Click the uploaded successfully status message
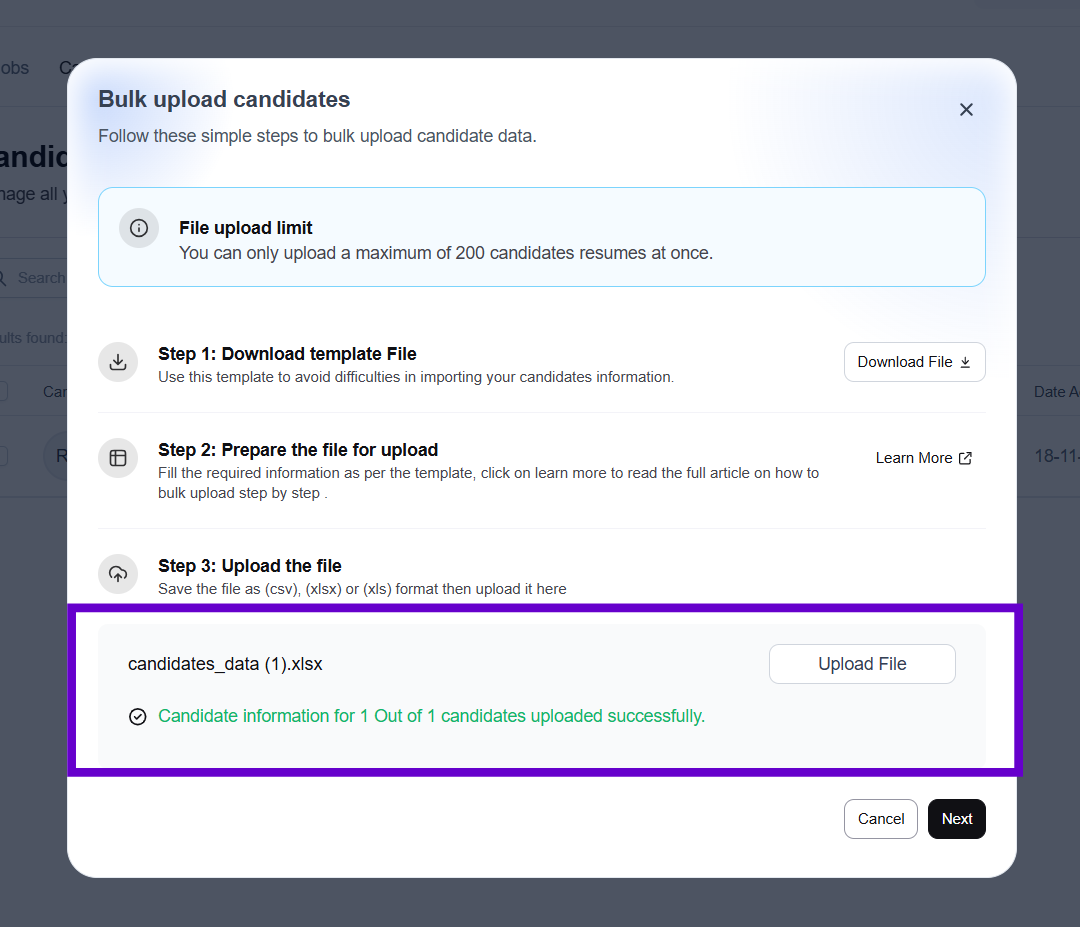 (x=431, y=716)
